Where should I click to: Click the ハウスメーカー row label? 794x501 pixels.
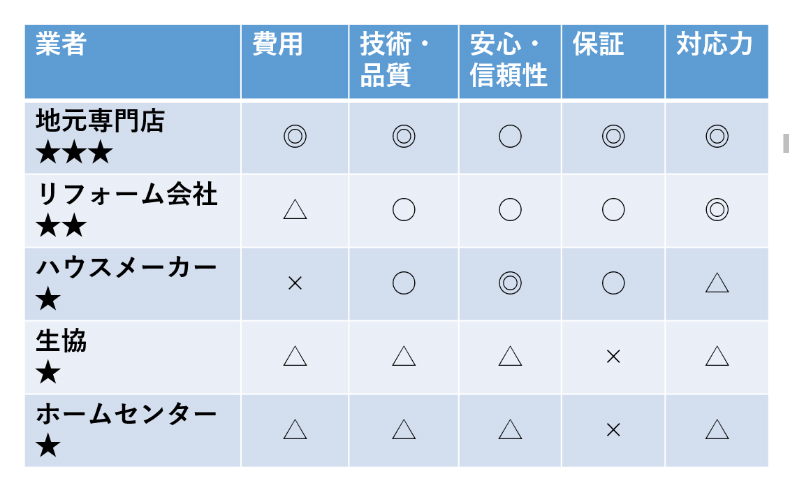(126, 267)
